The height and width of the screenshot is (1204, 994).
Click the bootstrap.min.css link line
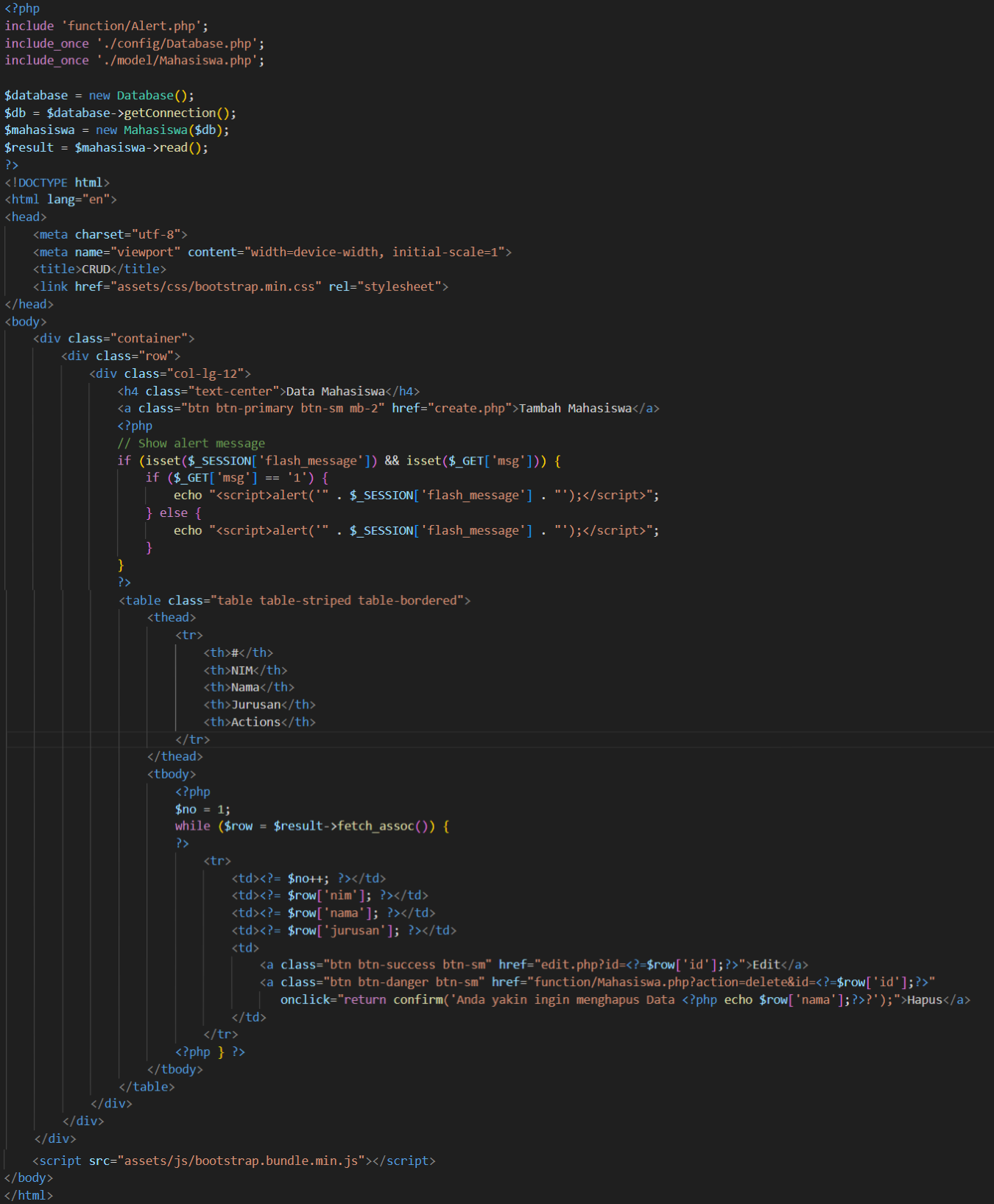[x=241, y=286]
